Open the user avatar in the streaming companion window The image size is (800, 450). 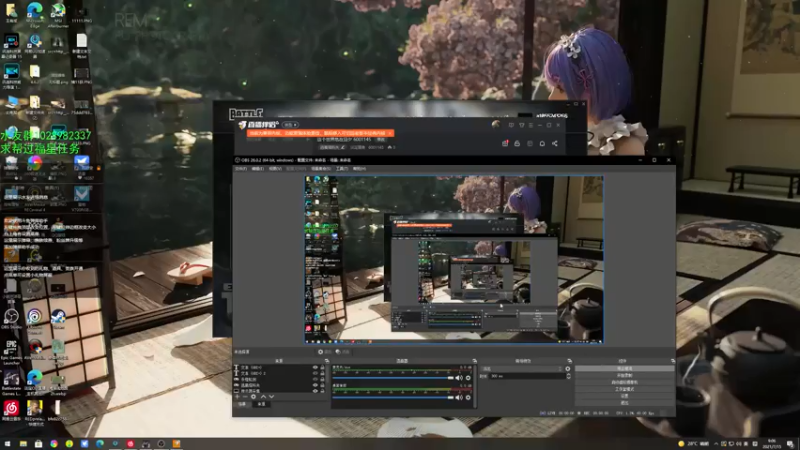click(x=495, y=124)
